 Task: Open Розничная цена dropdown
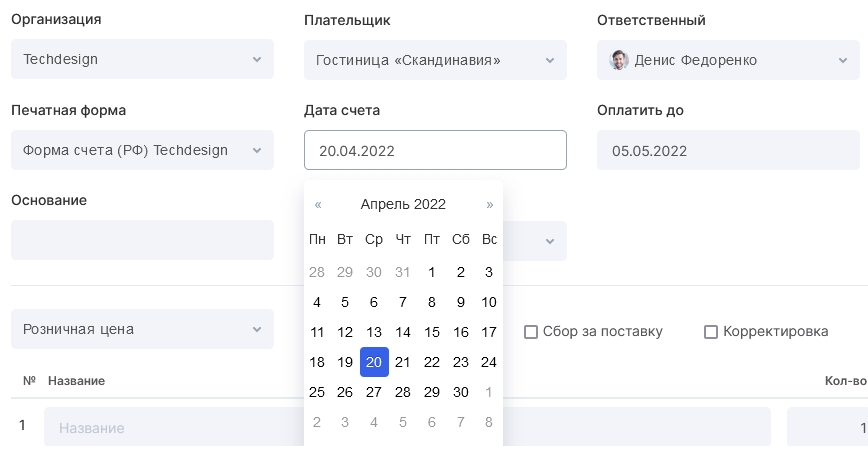coord(142,329)
